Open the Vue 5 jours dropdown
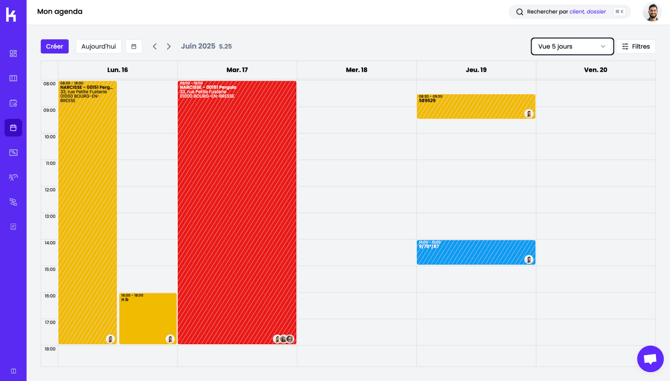This screenshot has width=670, height=381. pos(572,47)
